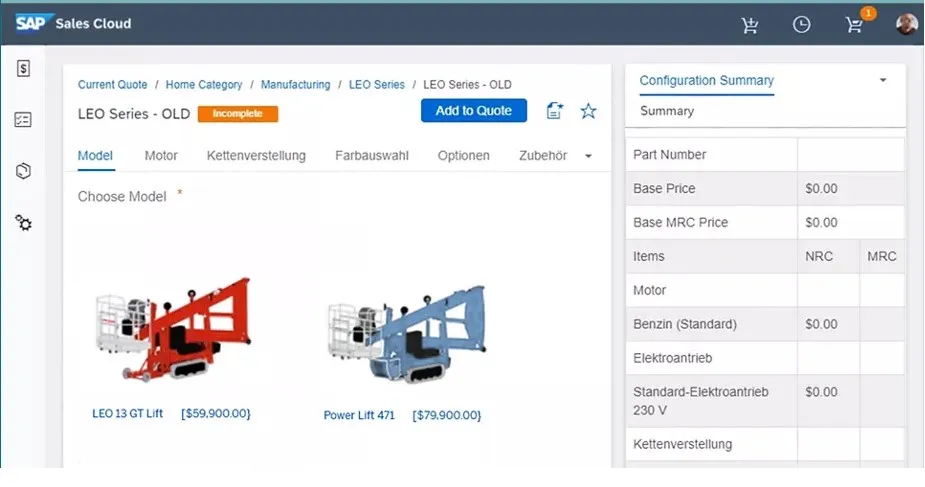Select the red LEO 13 GT Lift image

point(171,330)
